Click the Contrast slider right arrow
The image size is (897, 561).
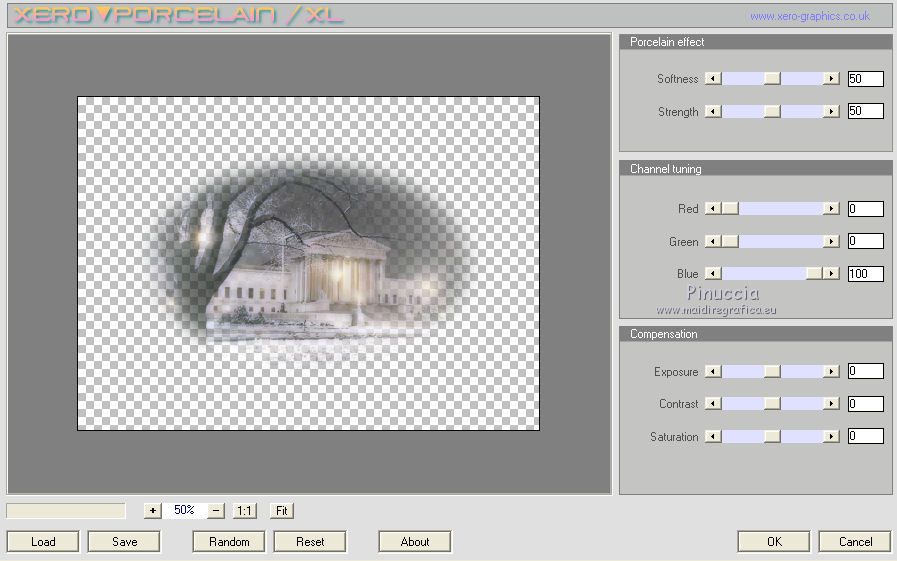(831, 404)
